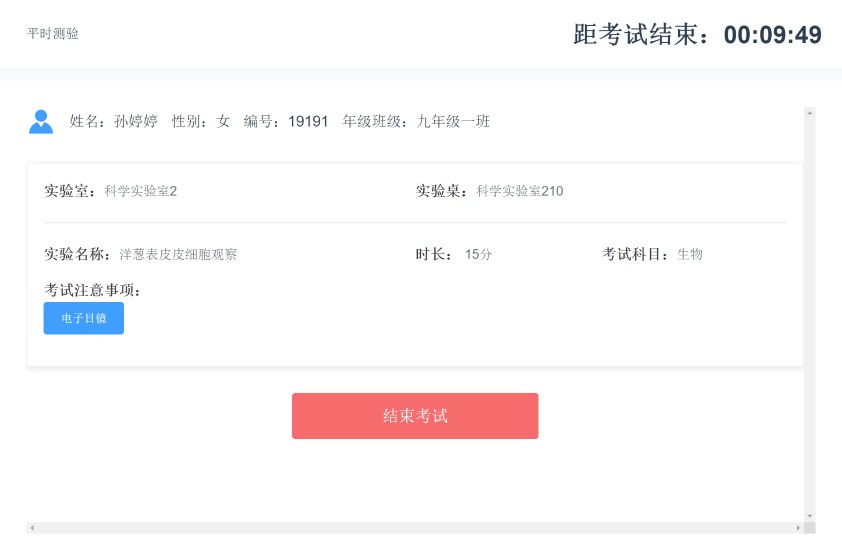
Task: Click the horizontal scrollbar track
Action: click(x=415, y=528)
